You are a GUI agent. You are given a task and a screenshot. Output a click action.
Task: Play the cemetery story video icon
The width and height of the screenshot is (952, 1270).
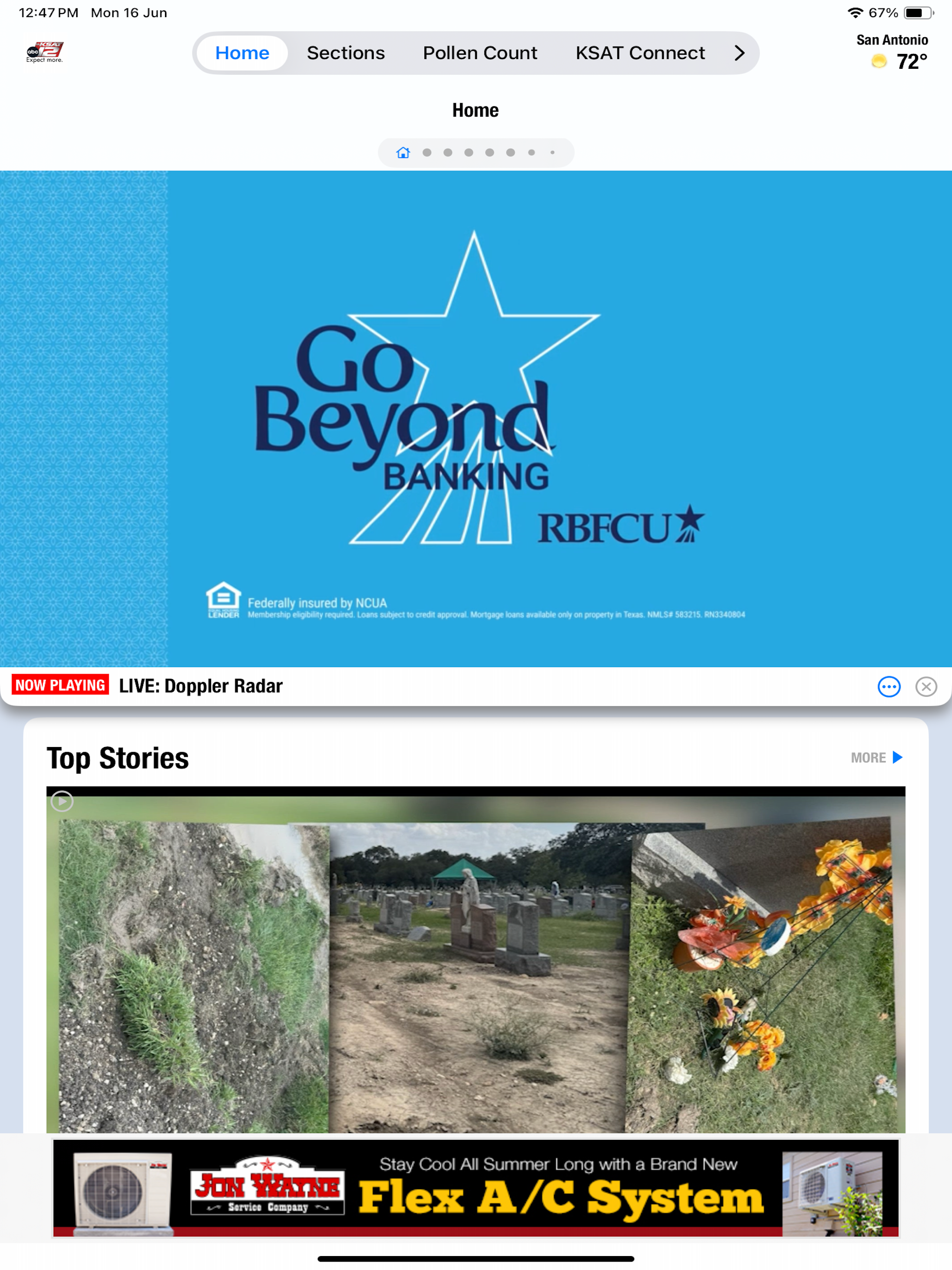[x=62, y=801]
